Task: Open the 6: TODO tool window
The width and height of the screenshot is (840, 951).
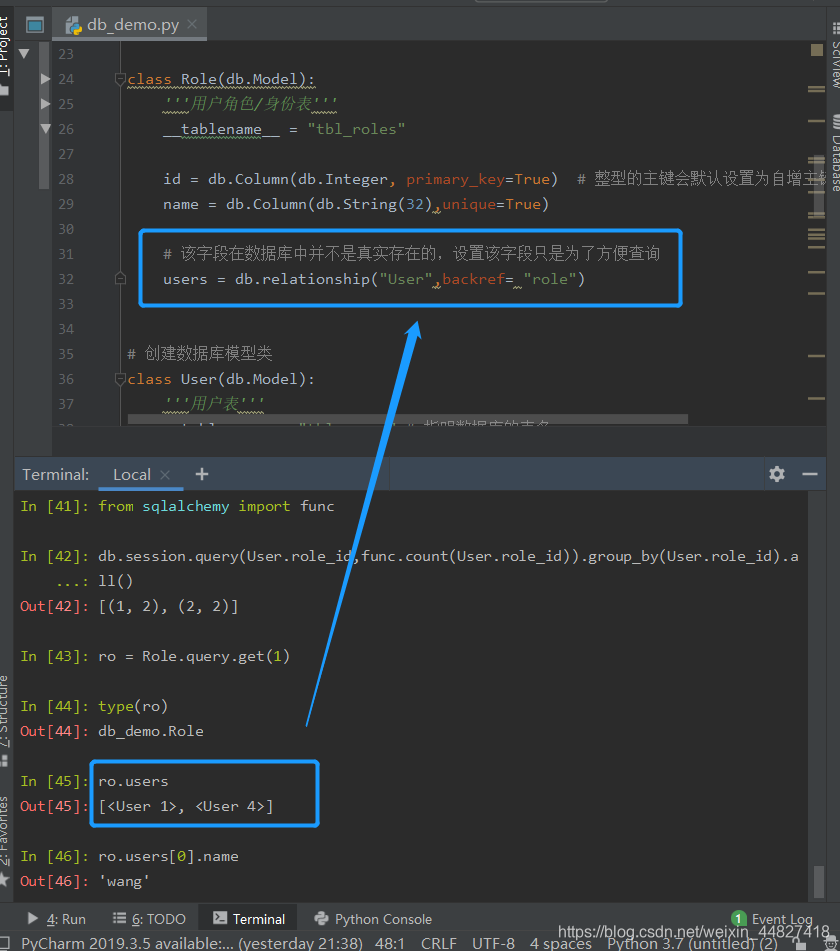Action: click(x=150, y=919)
